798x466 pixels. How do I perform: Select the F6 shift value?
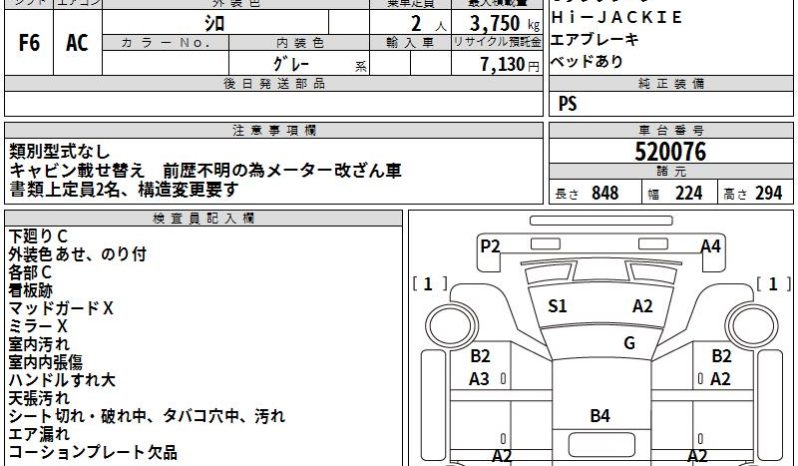[29, 43]
